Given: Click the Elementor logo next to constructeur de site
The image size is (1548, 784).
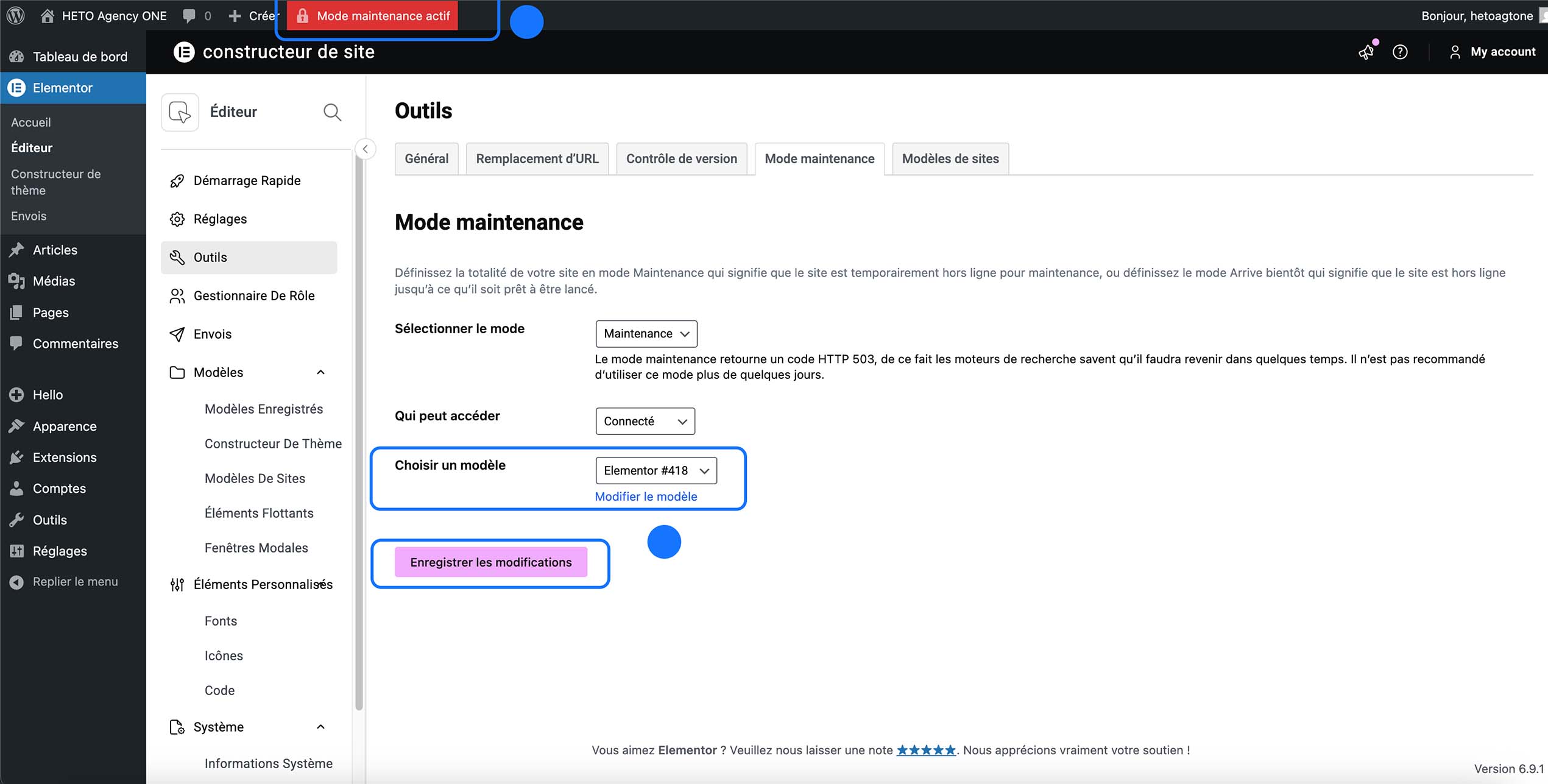Looking at the screenshot, I should 185,52.
